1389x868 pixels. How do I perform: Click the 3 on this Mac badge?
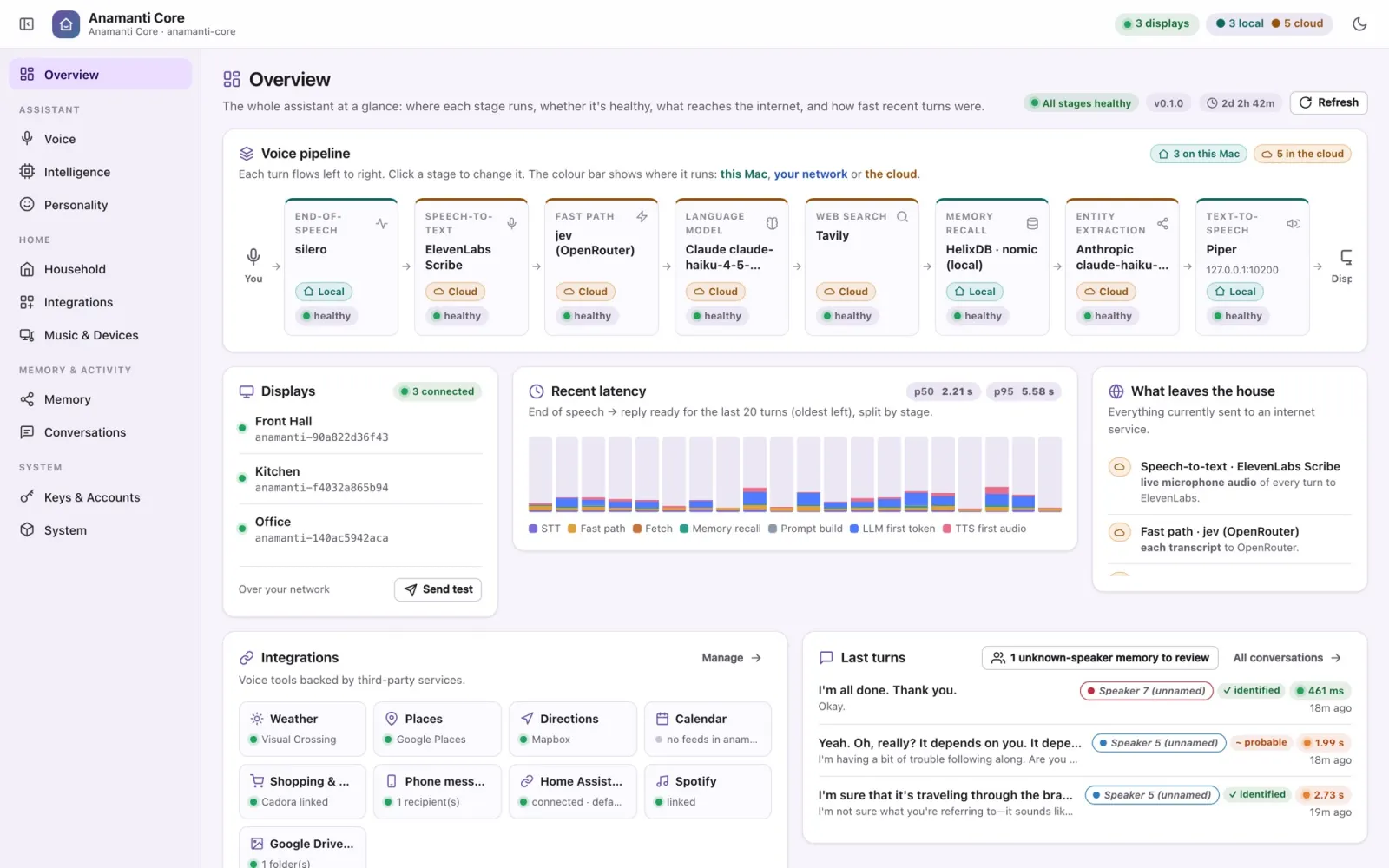point(1199,154)
